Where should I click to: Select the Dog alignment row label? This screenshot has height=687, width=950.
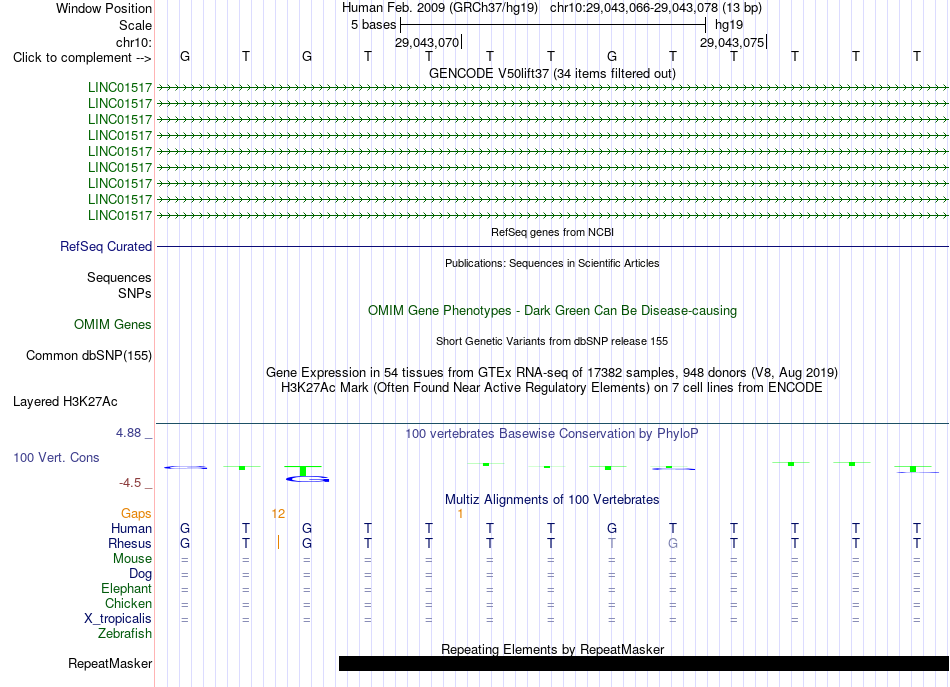[x=140, y=574]
